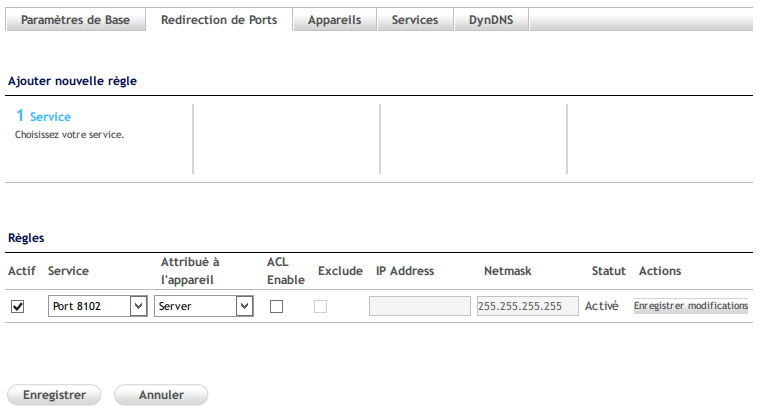Open the Paramètres de Base tab
The width and height of the screenshot is (759, 418).
[76, 20]
